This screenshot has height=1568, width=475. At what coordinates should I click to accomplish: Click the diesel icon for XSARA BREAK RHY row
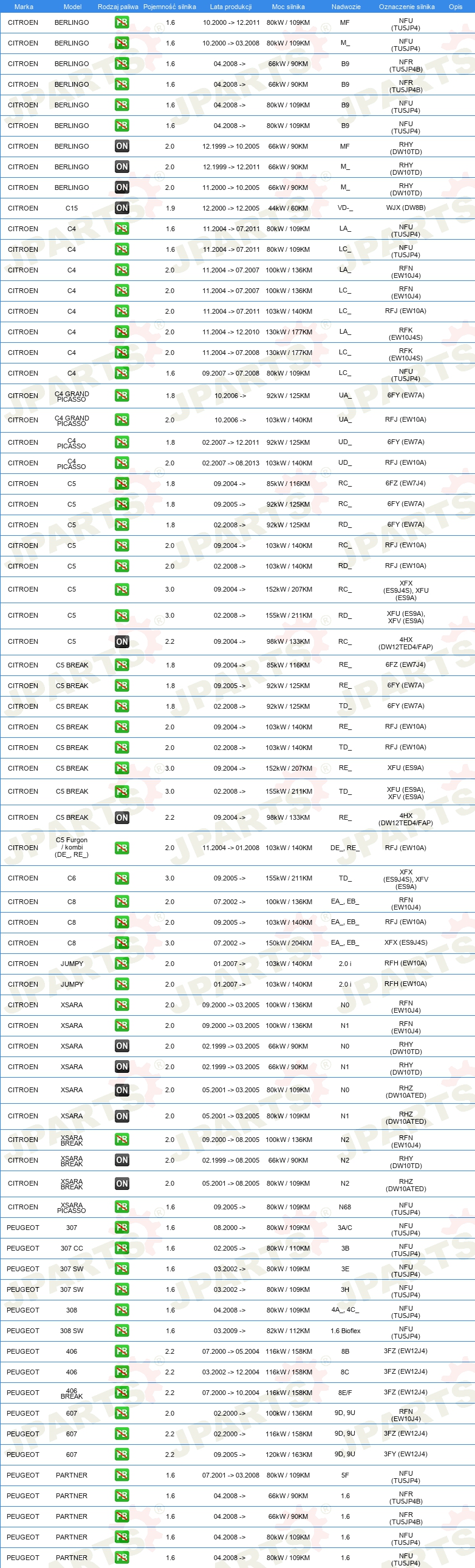click(122, 1160)
